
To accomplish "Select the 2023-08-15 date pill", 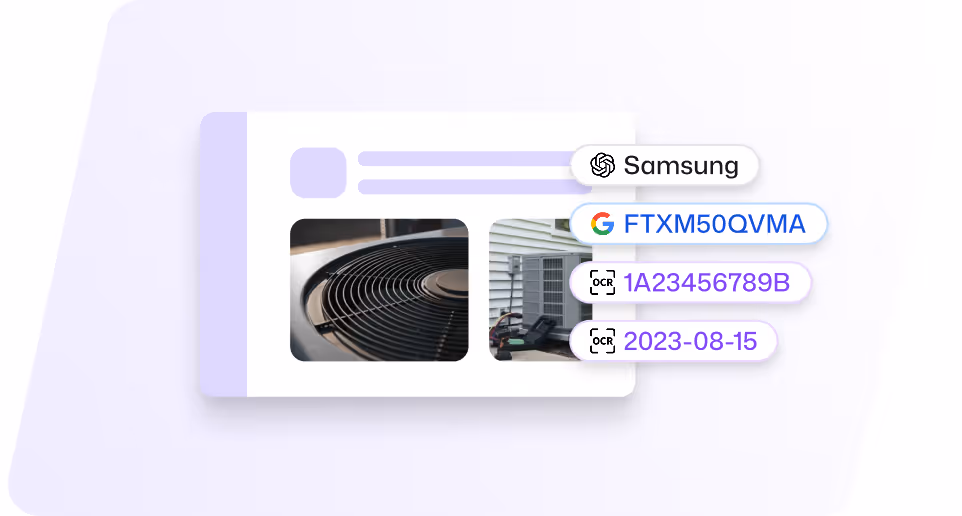I will click(x=674, y=341).
